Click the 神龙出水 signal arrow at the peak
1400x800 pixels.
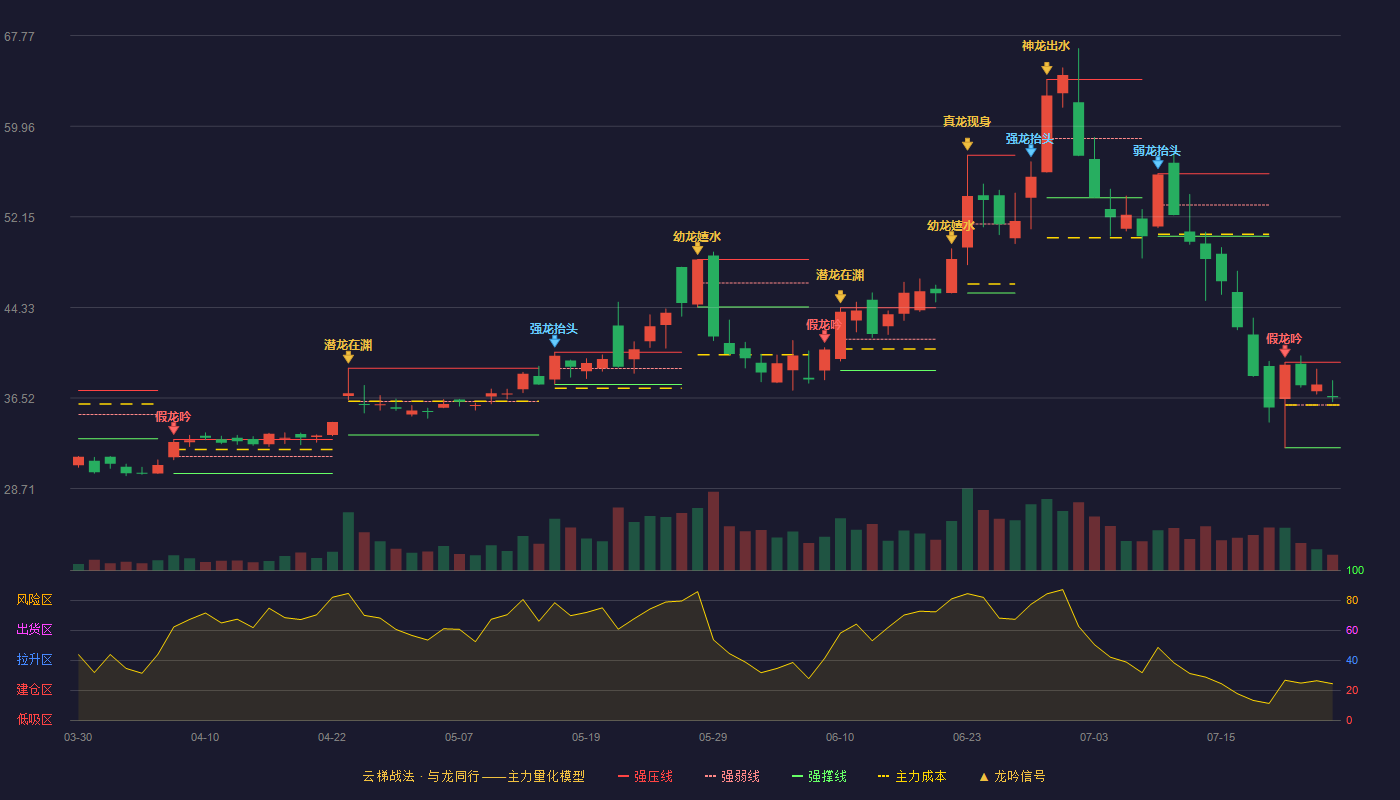click(1046, 68)
